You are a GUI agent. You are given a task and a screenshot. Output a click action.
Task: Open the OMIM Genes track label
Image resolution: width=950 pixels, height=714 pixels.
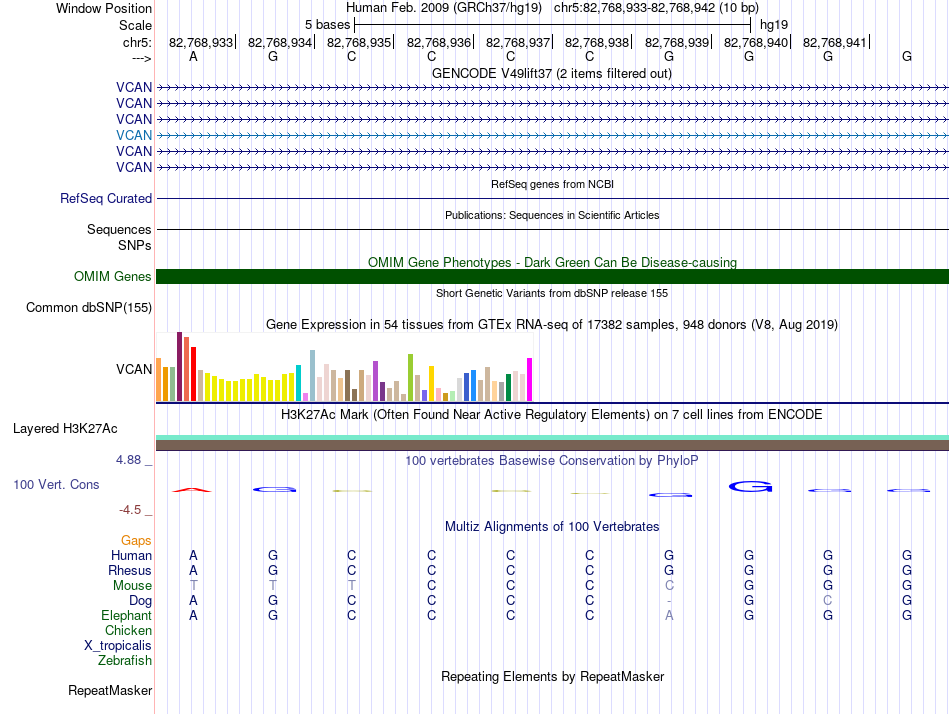tap(113, 277)
